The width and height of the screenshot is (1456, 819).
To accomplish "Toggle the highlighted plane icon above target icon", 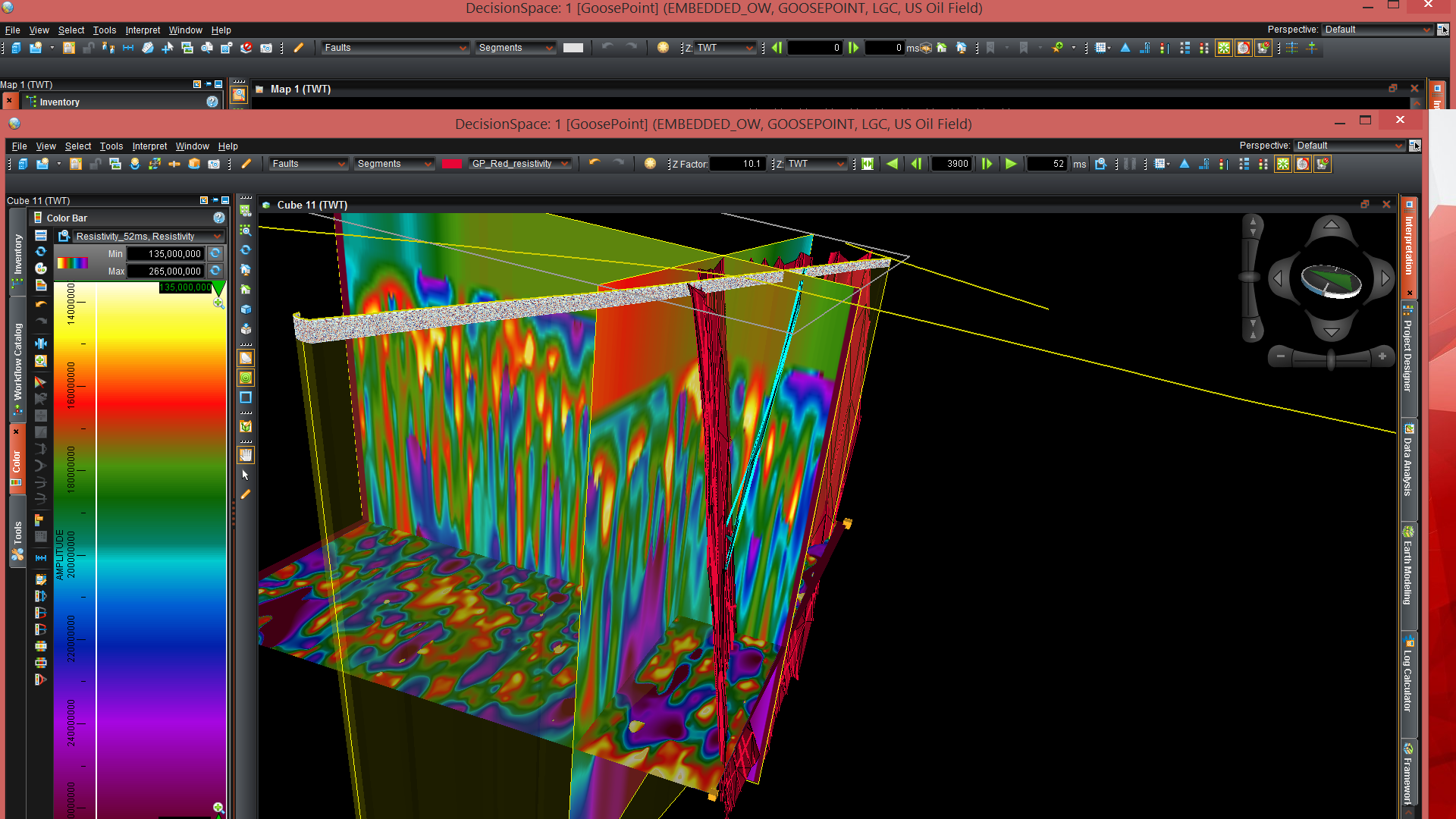I will (x=246, y=358).
